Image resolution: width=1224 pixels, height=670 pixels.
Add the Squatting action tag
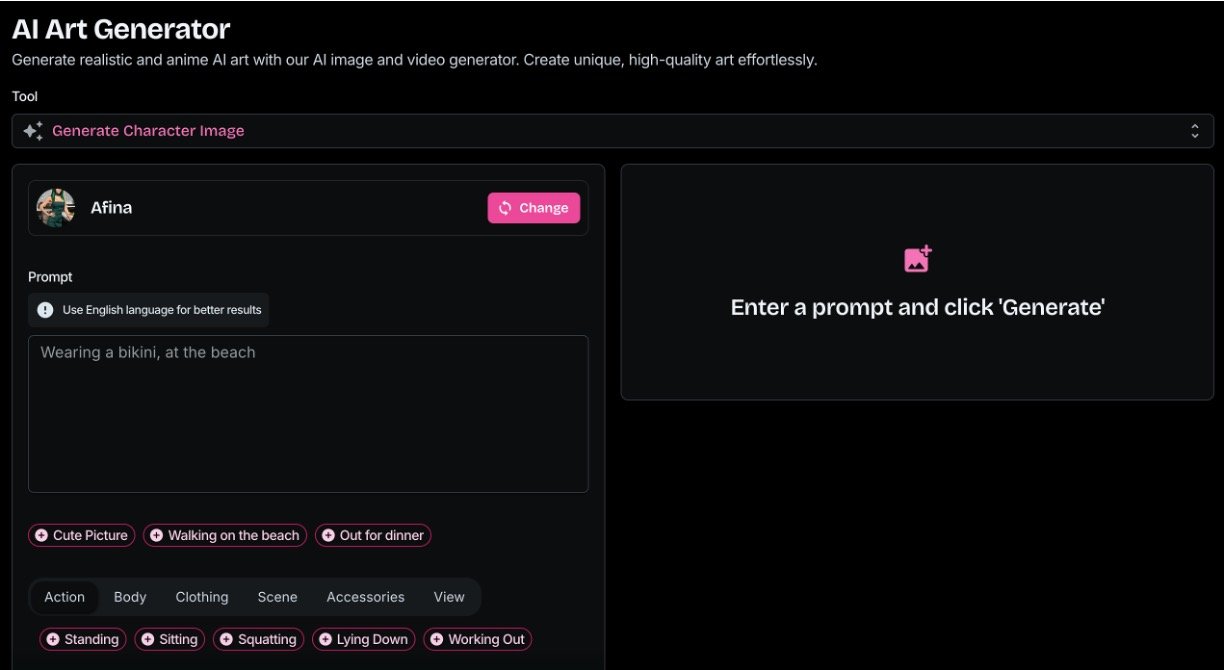(257, 640)
